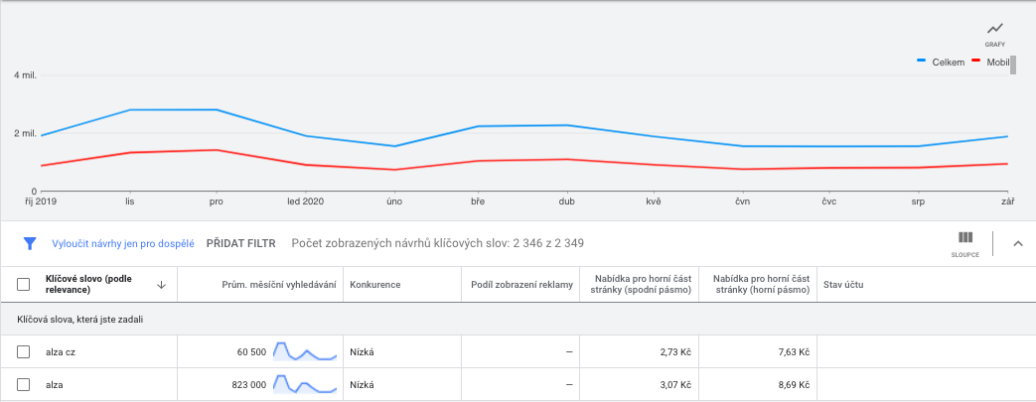Click the led 2020 axis label
This screenshot has width=1036, height=402.
click(x=305, y=201)
